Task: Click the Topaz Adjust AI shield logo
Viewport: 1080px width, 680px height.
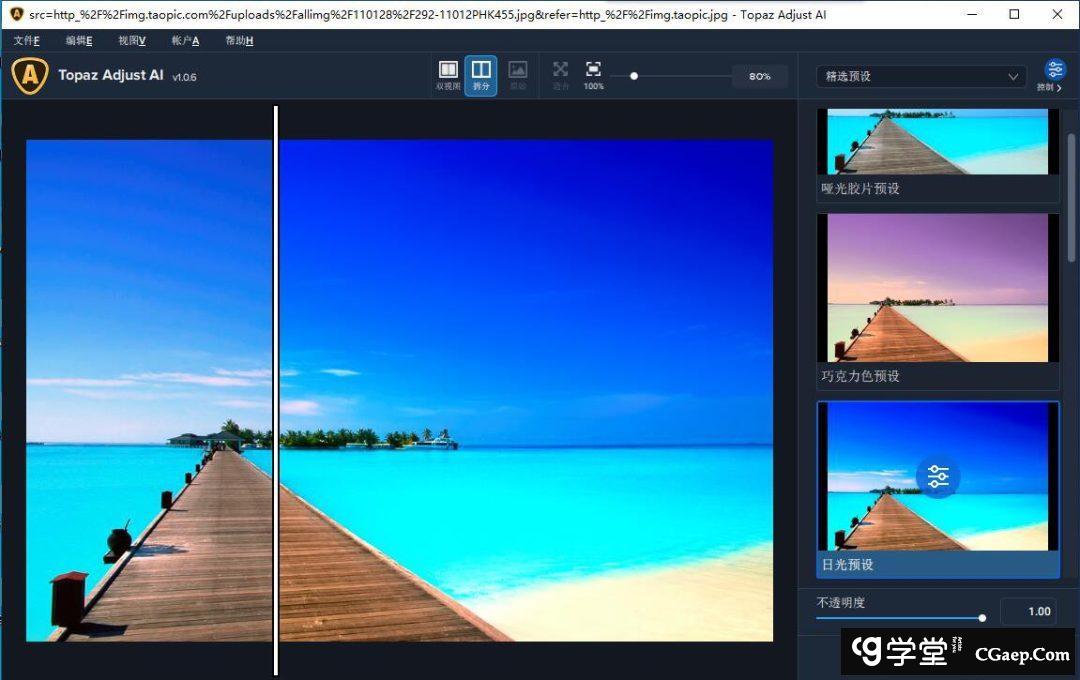Action: 30,76
